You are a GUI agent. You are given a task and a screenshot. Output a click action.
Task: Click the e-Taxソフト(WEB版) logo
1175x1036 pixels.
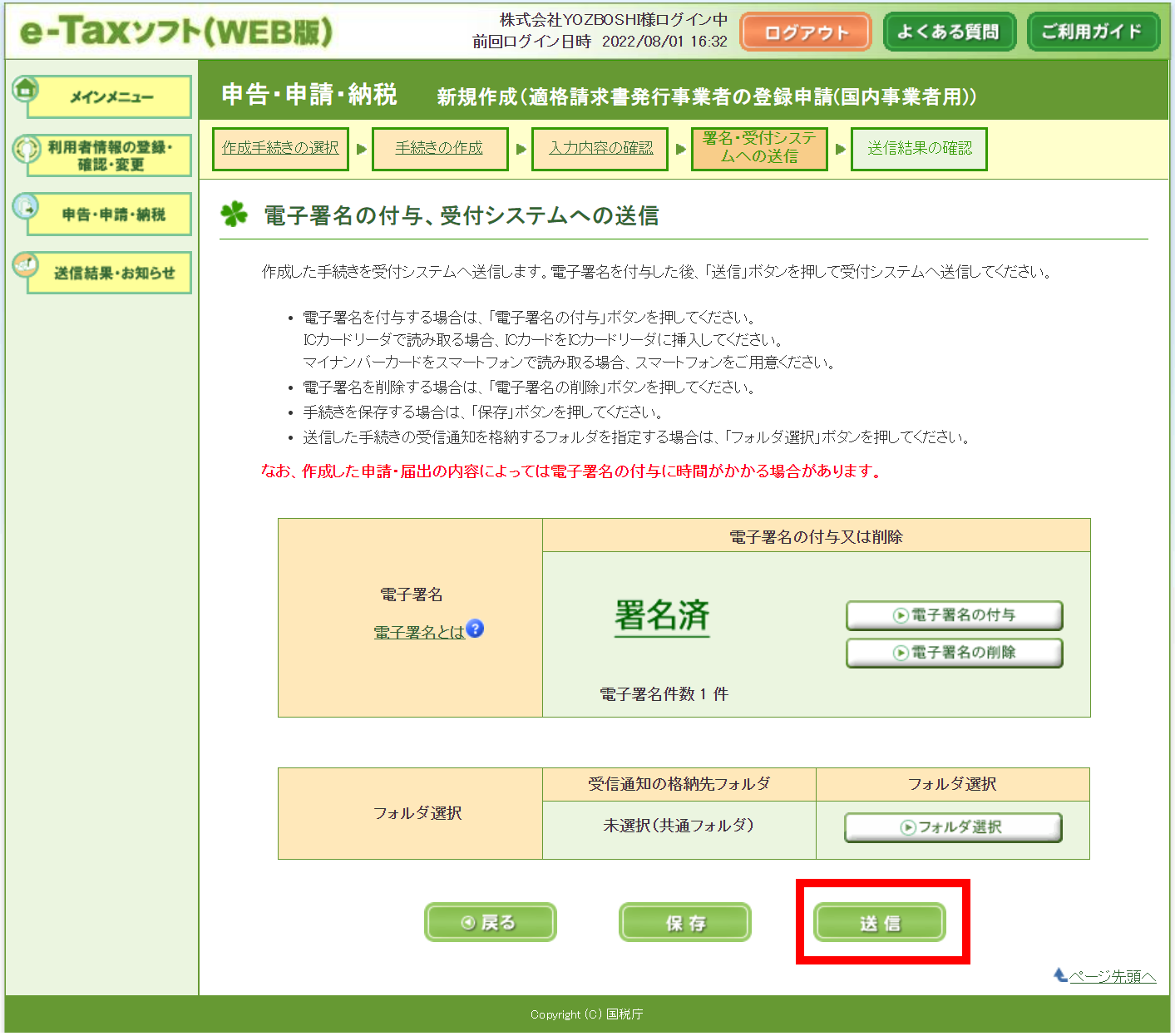pyautogui.click(x=176, y=32)
